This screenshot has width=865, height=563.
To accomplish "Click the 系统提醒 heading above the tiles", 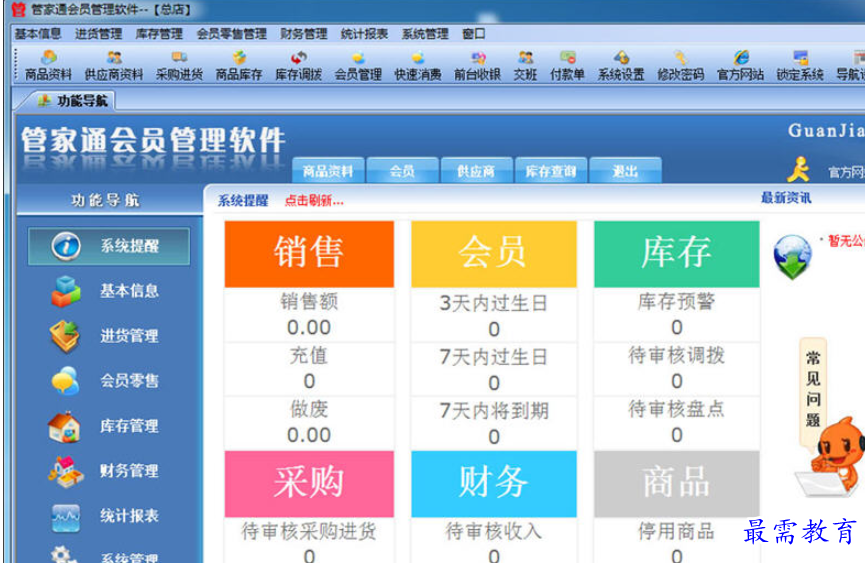I will [243, 201].
